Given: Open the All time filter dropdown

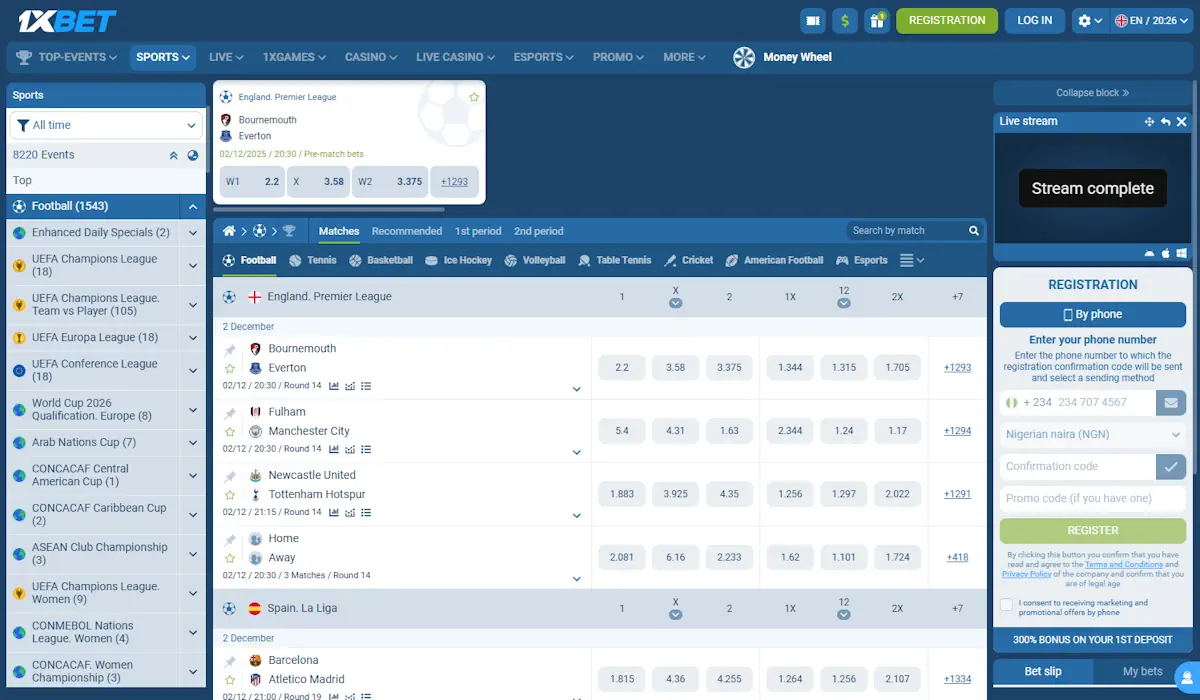Looking at the screenshot, I should click(105, 124).
